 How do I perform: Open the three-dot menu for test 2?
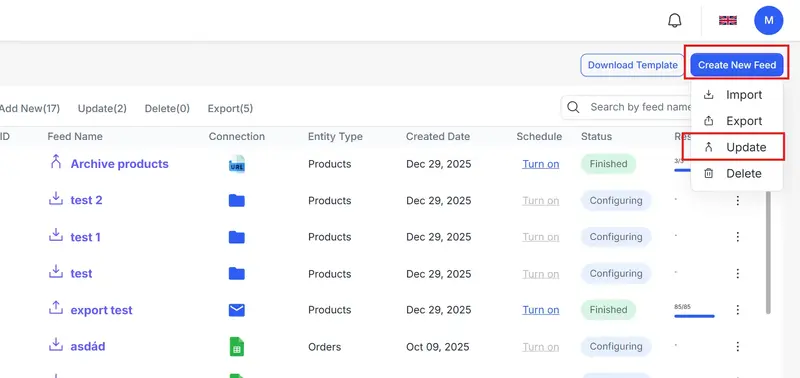pyautogui.click(x=737, y=200)
